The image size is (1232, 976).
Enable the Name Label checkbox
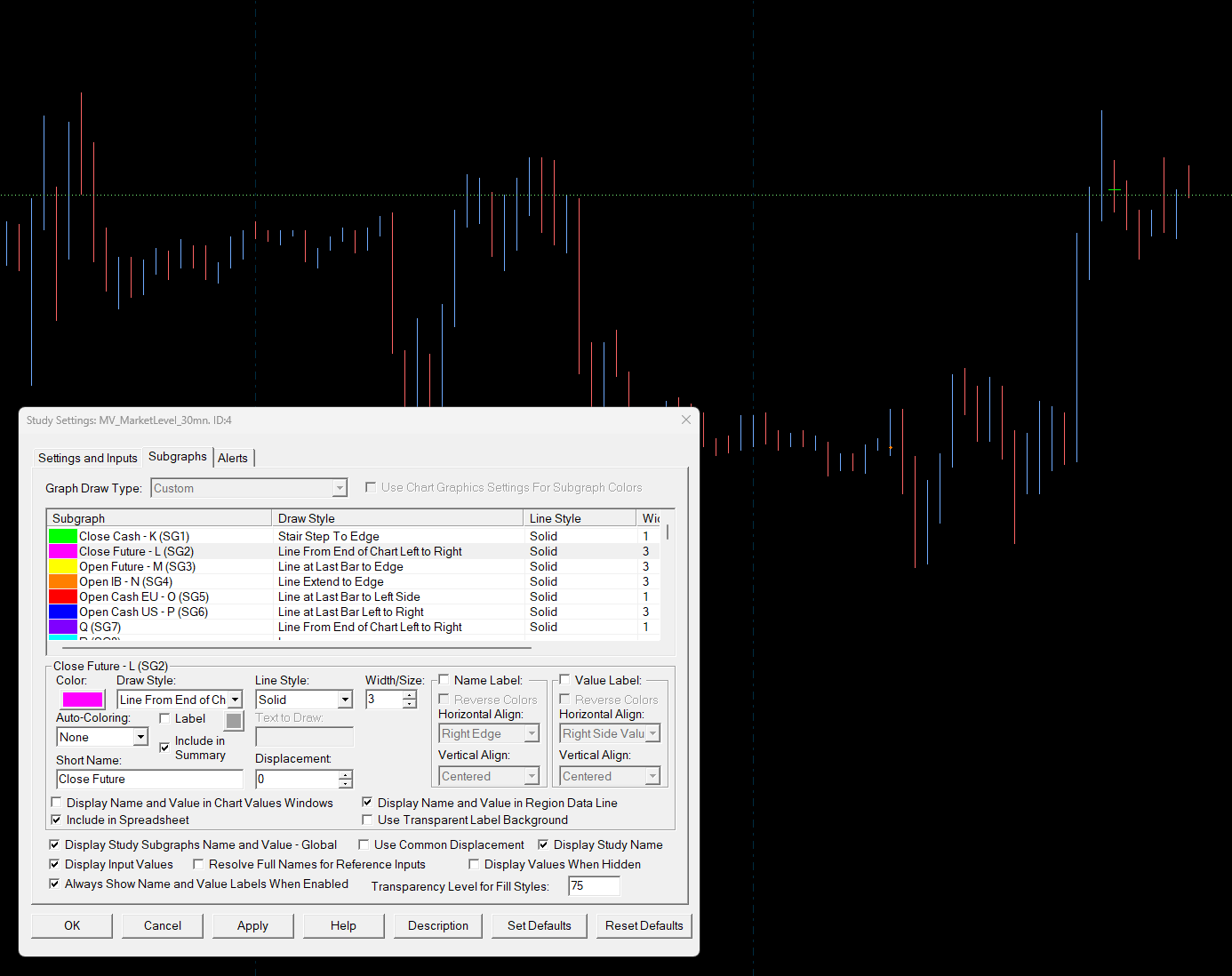pos(444,680)
